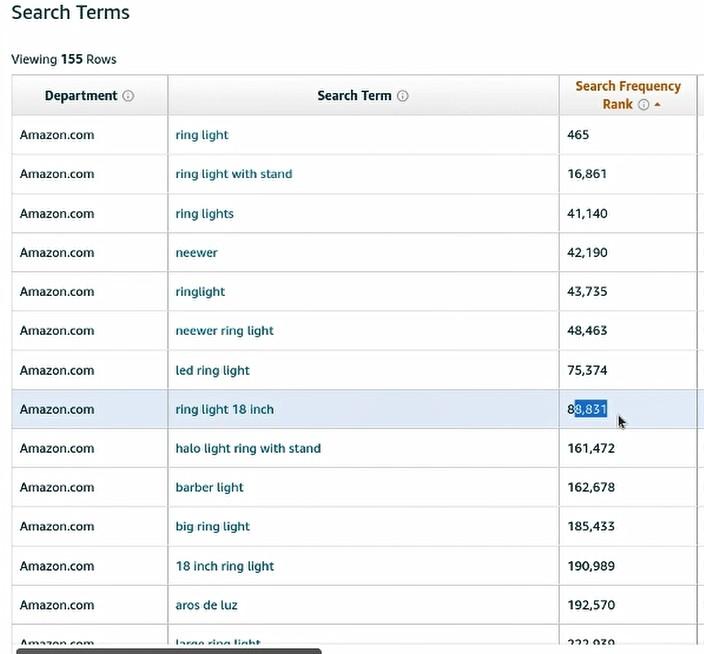Click Amazon.com in the 'neewer' row
Screen dimensions: 704x654
(57, 253)
